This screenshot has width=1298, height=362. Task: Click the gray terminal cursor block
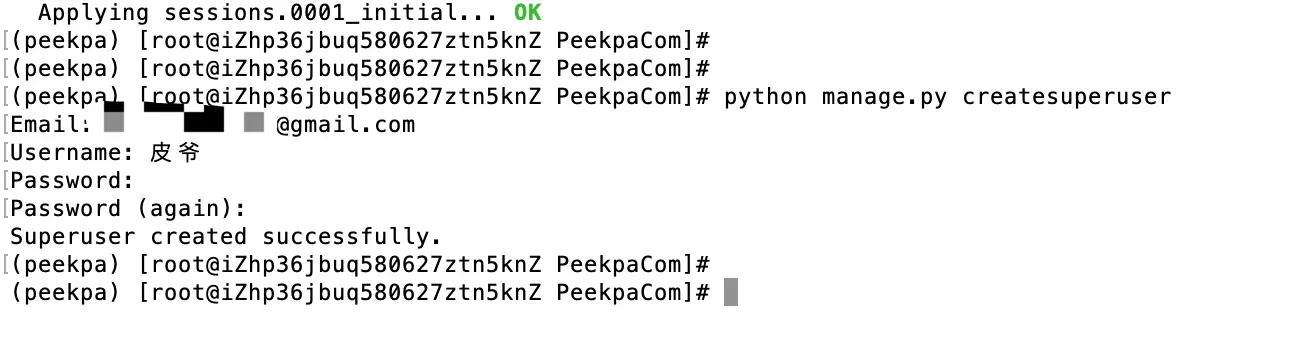tap(730, 293)
